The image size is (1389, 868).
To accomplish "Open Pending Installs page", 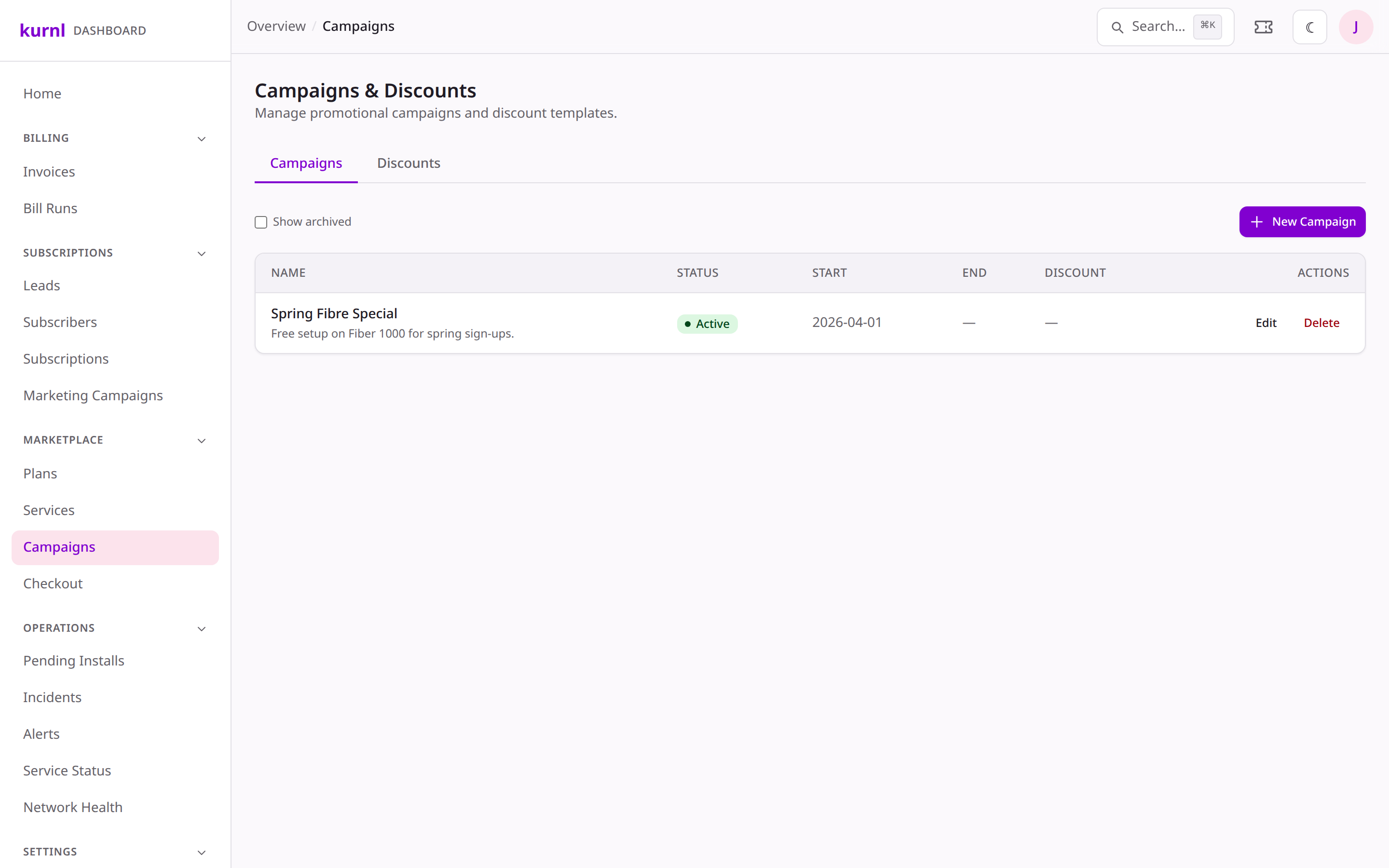I will pyautogui.click(x=115, y=661).
